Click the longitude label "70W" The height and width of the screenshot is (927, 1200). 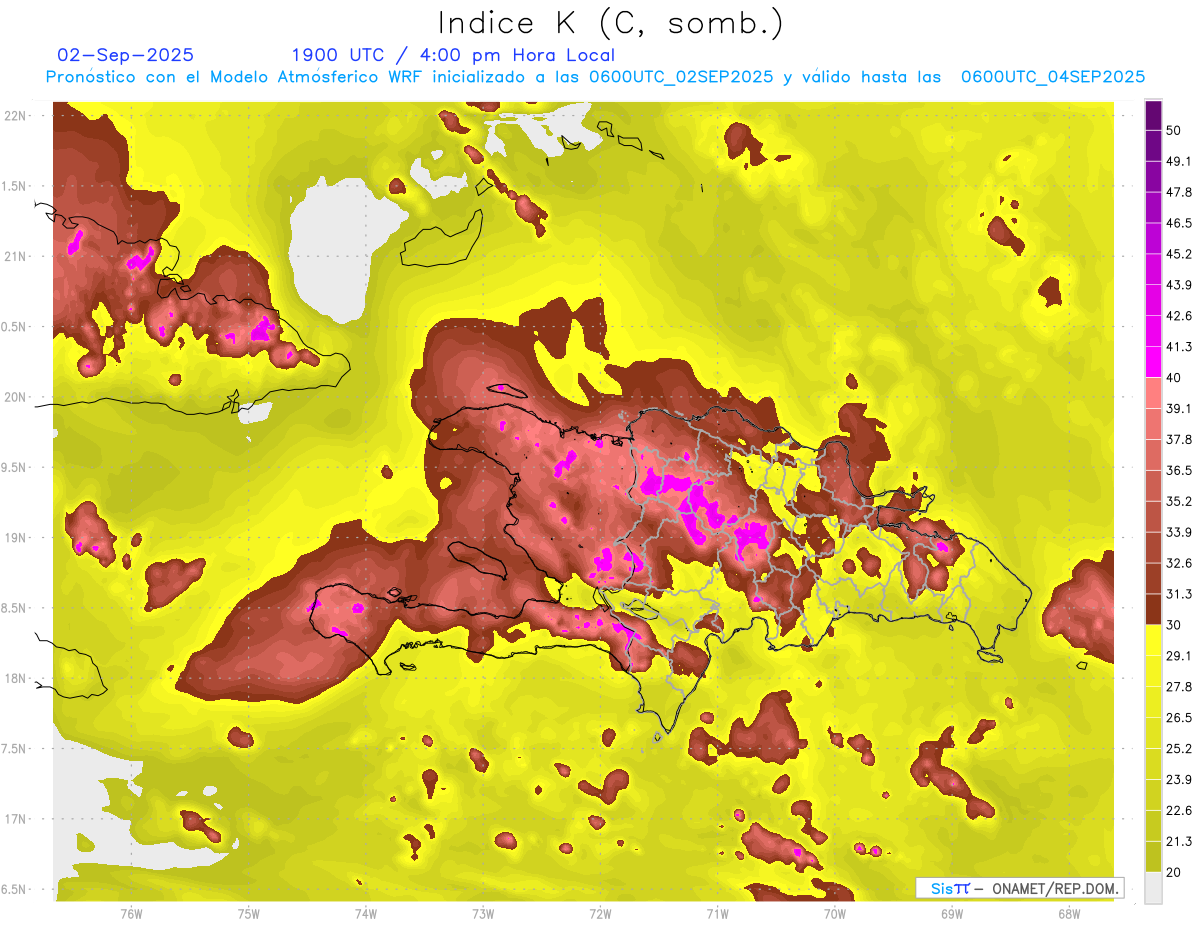point(835,913)
